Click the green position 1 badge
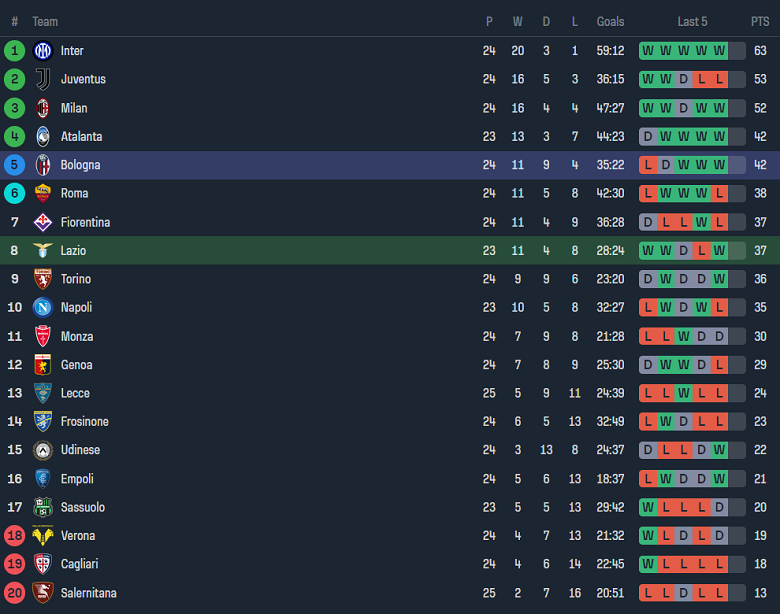780x614 pixels. click(x=14, y=51)
